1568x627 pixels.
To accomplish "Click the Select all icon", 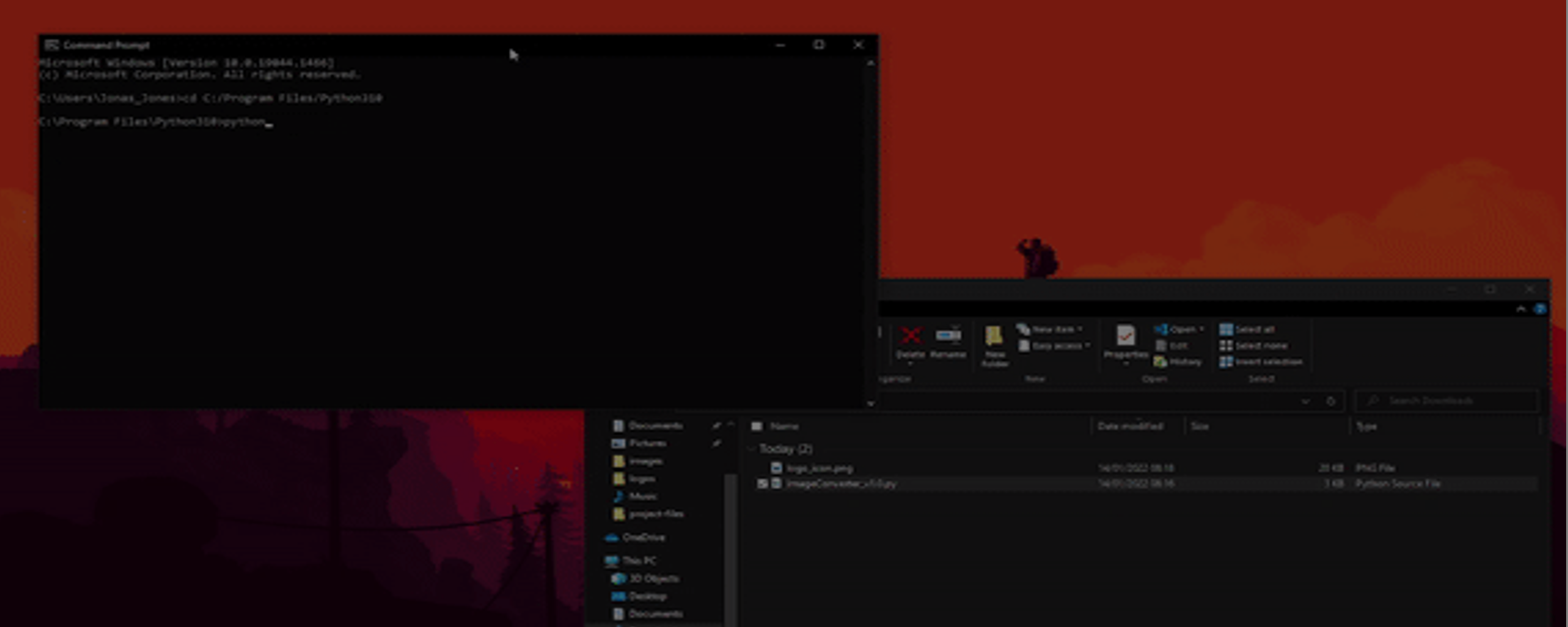I will point(1226,329).
